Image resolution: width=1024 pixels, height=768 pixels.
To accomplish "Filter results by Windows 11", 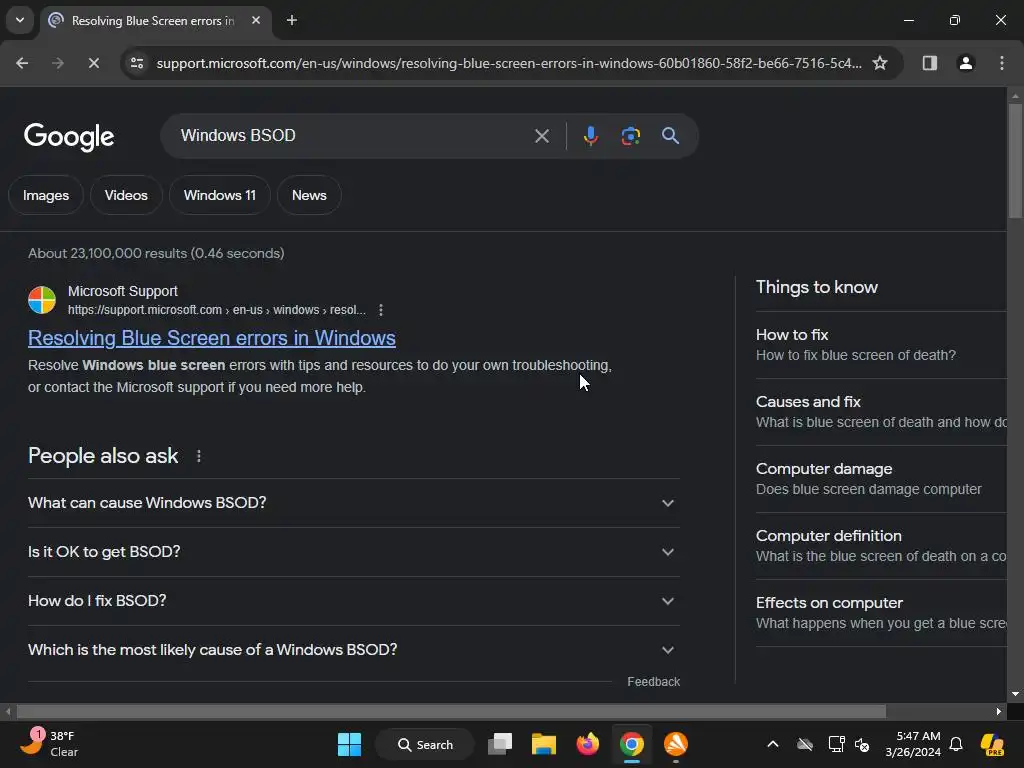I will click(219, 195).
